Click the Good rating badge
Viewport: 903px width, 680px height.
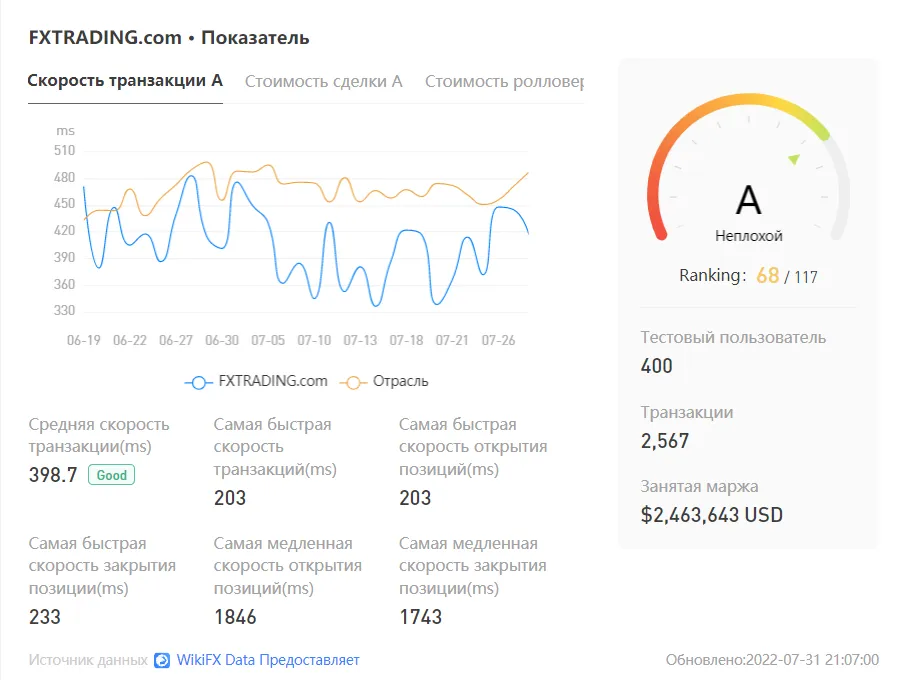[x=111, y=475]
